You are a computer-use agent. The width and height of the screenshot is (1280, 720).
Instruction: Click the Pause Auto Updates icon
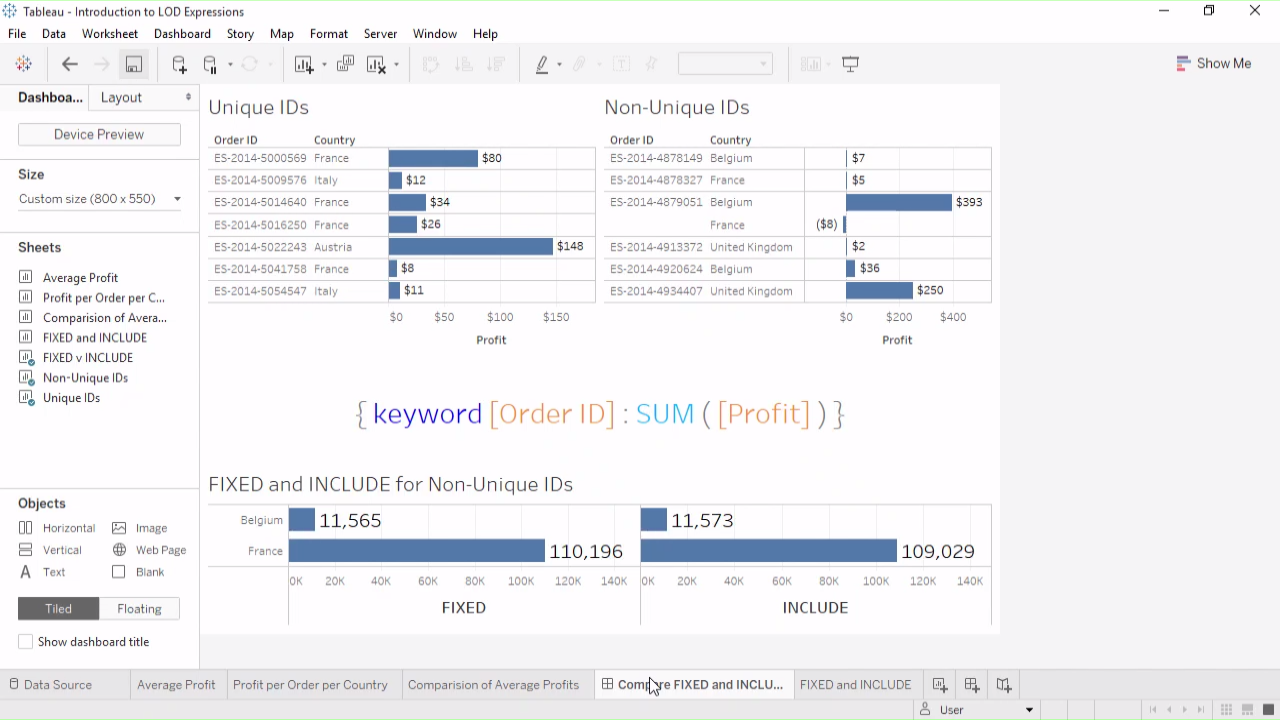[210, 64]
